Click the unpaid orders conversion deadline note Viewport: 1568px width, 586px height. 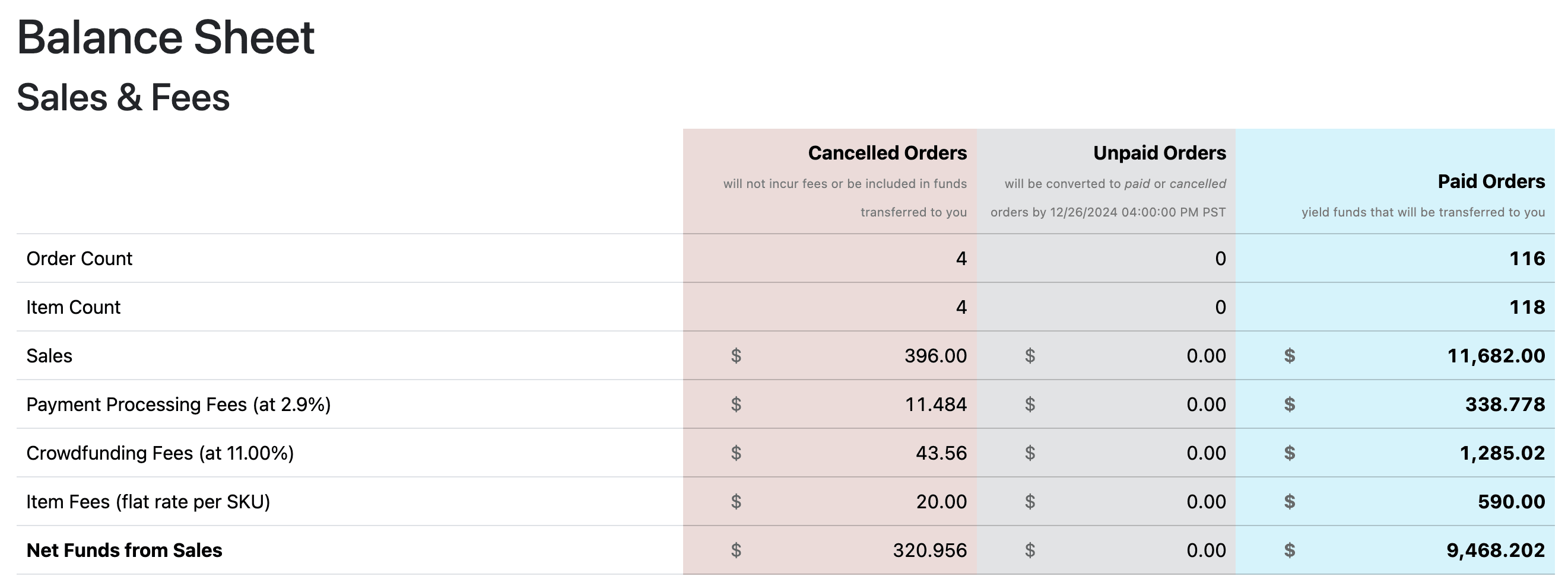(x=1108, y=198)
